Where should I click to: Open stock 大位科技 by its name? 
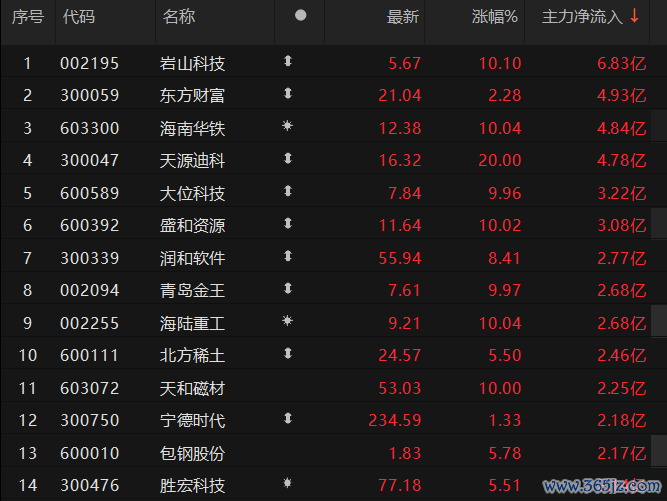[x=193, y=193]
